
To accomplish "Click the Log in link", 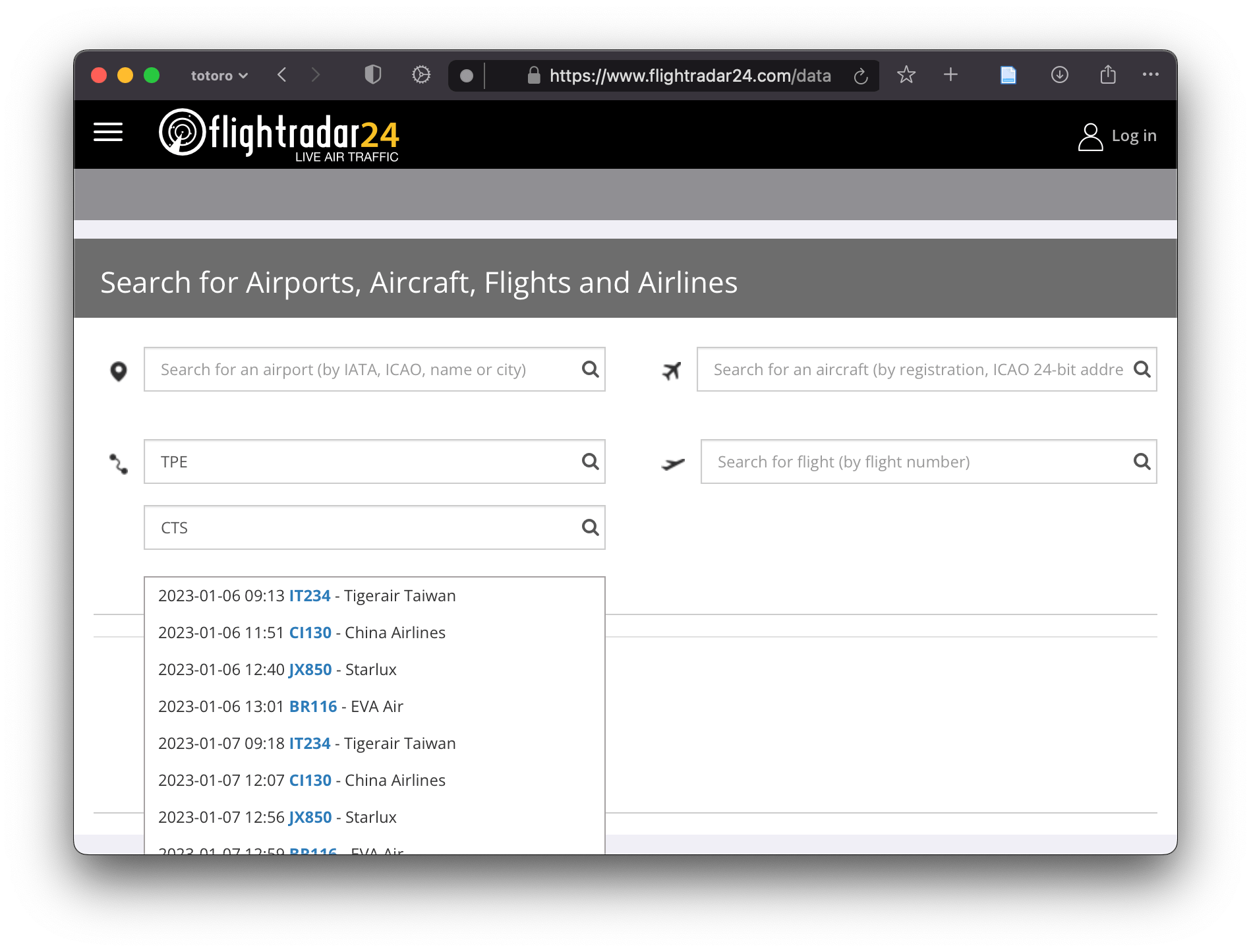I will [x=1134, y=136].
